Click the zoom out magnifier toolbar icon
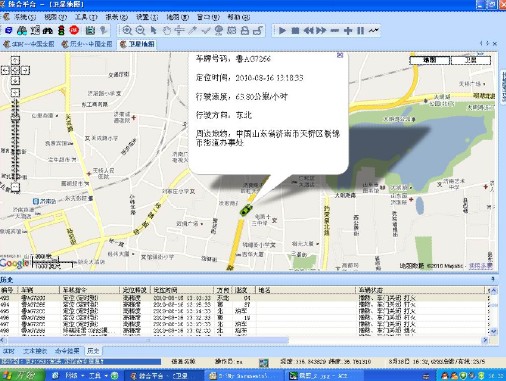The height and width of the screenshot is (381, 506). click(140, 31)
